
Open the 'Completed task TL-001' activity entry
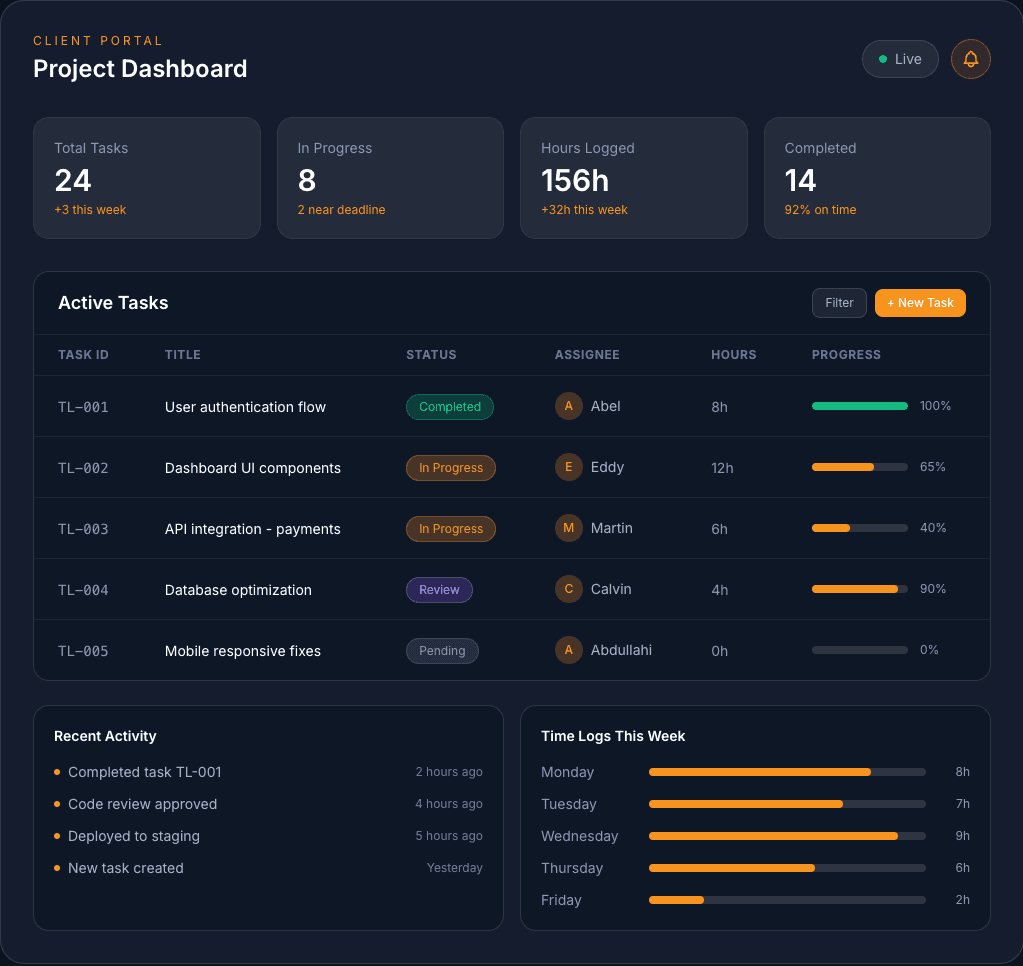[x=144, y=772]
